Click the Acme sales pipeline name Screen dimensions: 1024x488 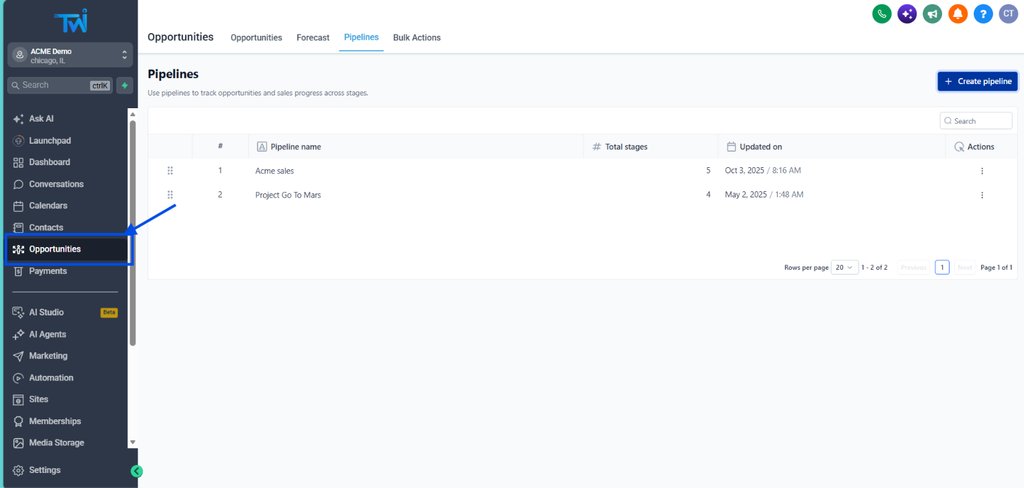click(274, 171)
